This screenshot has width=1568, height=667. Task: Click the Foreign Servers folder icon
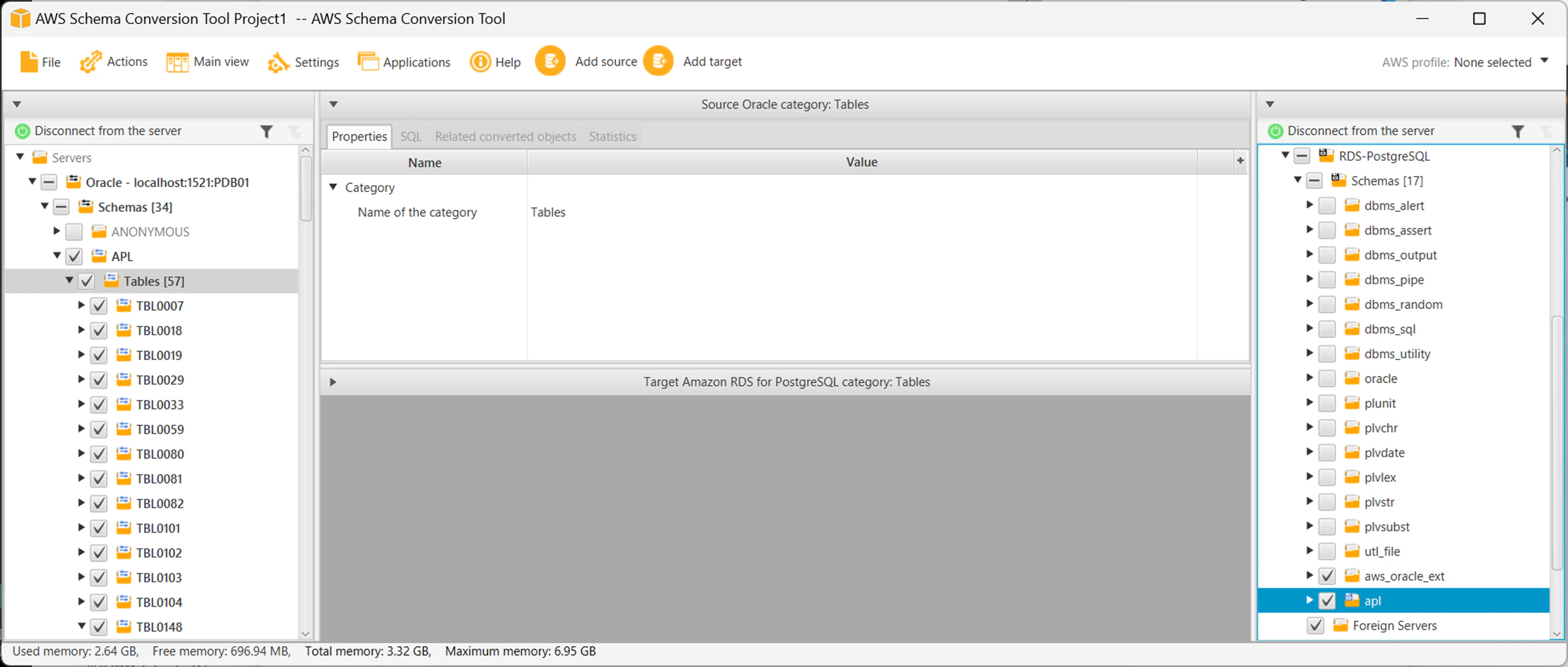(x=1340, y=626)
